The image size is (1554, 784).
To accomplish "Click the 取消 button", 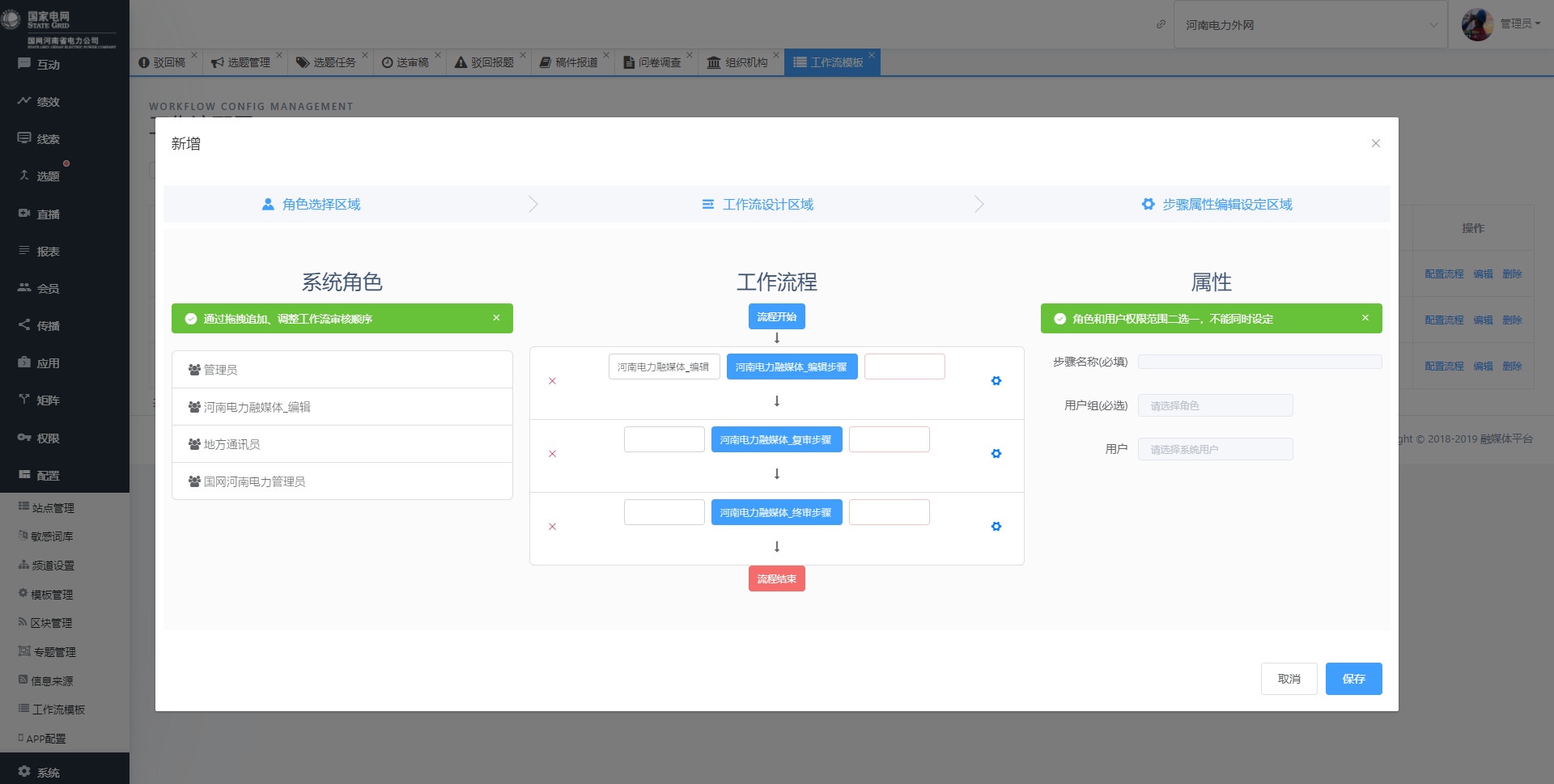I will tap(1289, 679).
